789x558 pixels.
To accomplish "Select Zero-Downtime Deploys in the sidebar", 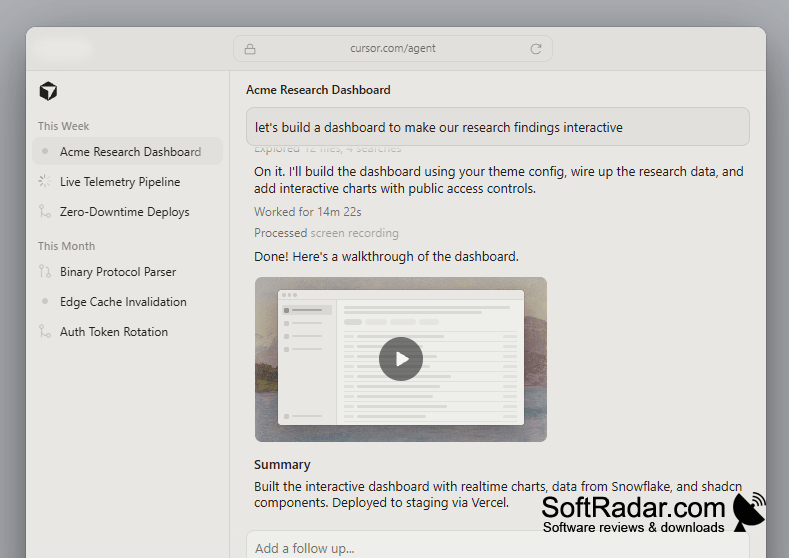I will coord(127,212).
